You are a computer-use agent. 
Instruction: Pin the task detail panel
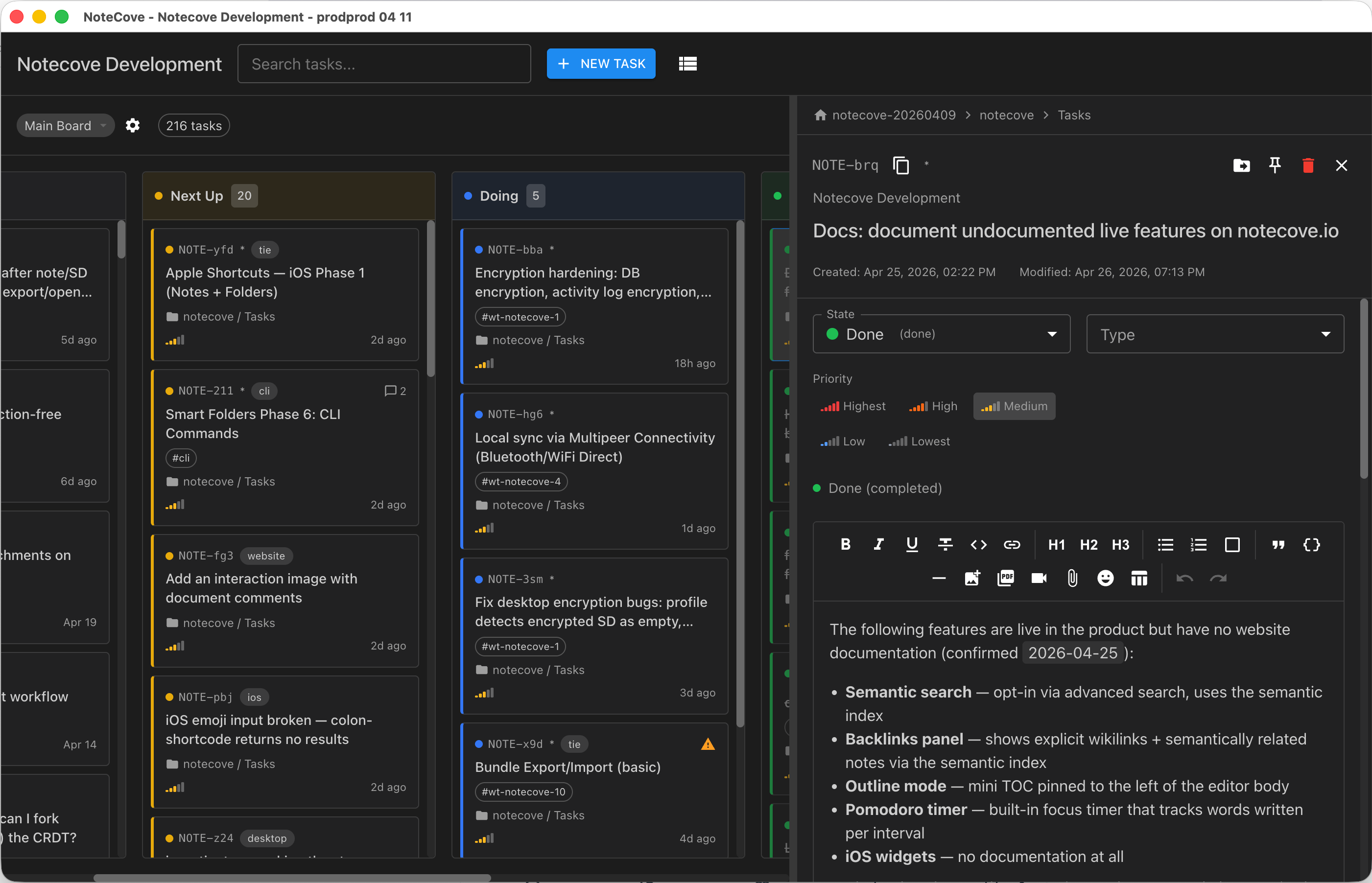[x=1275, y=165]
